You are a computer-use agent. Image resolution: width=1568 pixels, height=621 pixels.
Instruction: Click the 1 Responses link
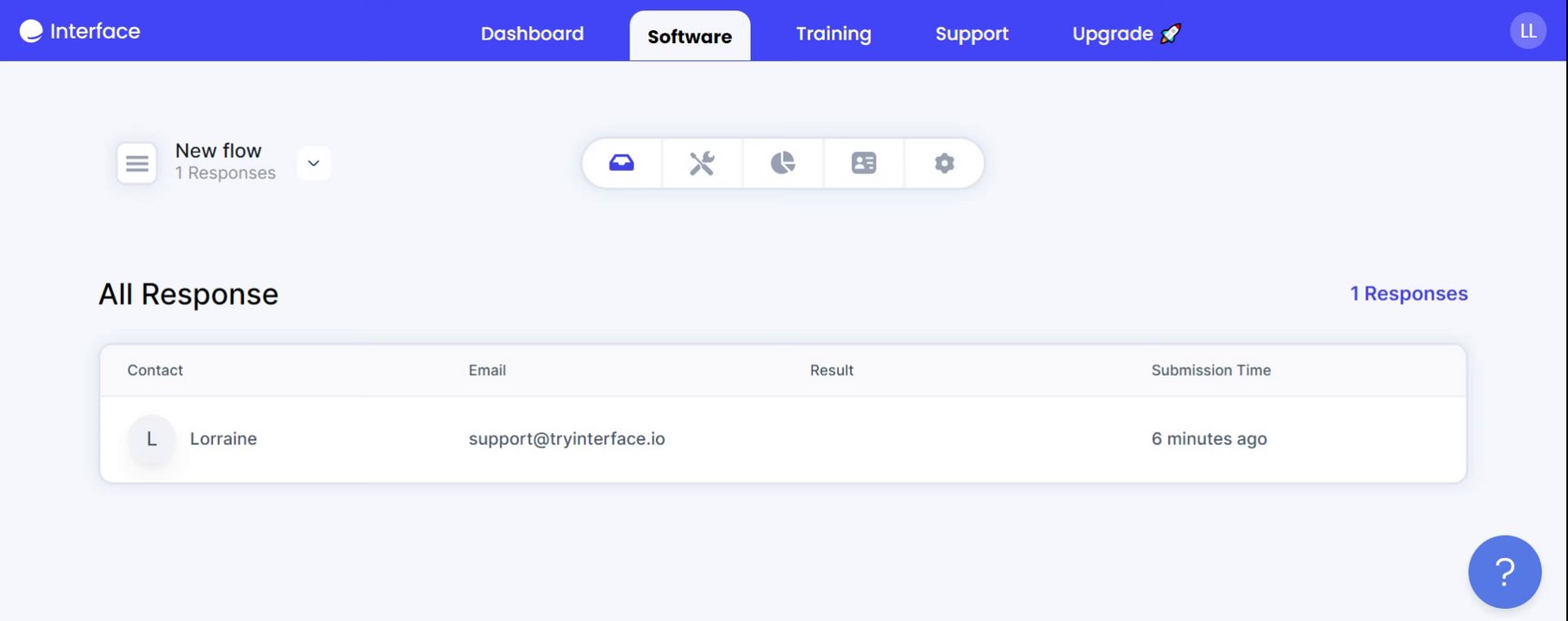(1409, 293)
